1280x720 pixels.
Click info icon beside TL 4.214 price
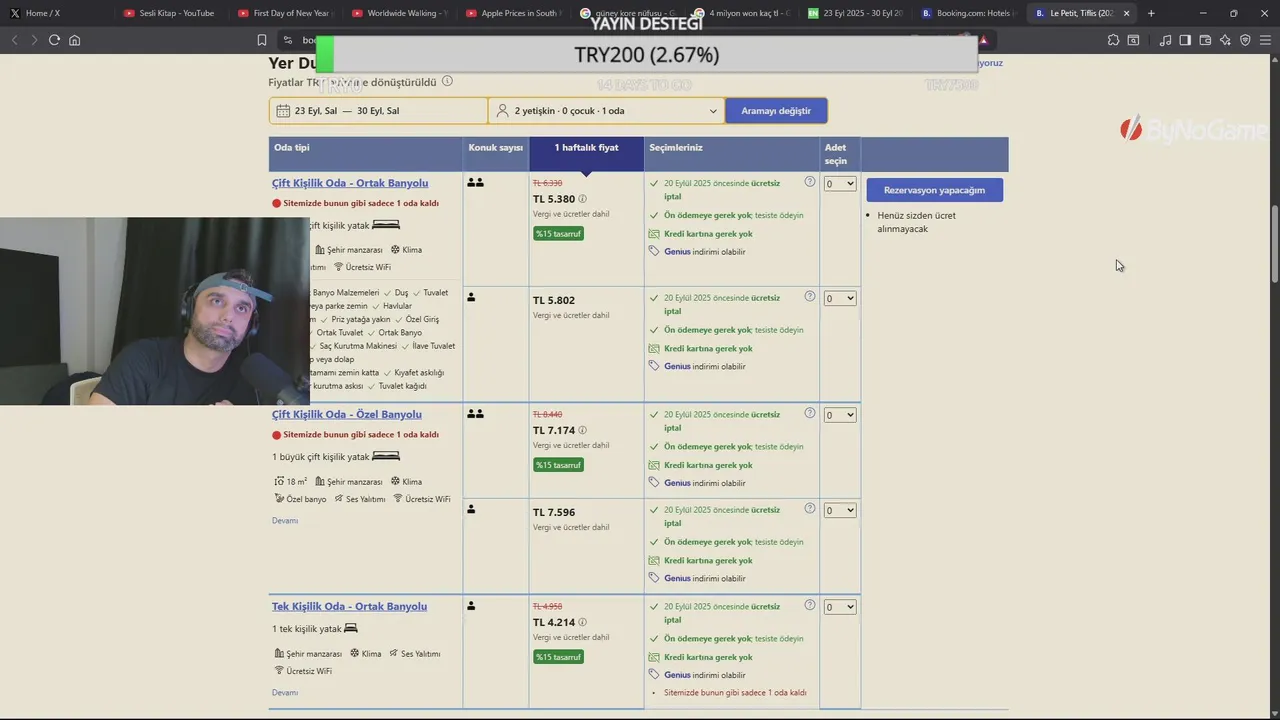(582, 622)
